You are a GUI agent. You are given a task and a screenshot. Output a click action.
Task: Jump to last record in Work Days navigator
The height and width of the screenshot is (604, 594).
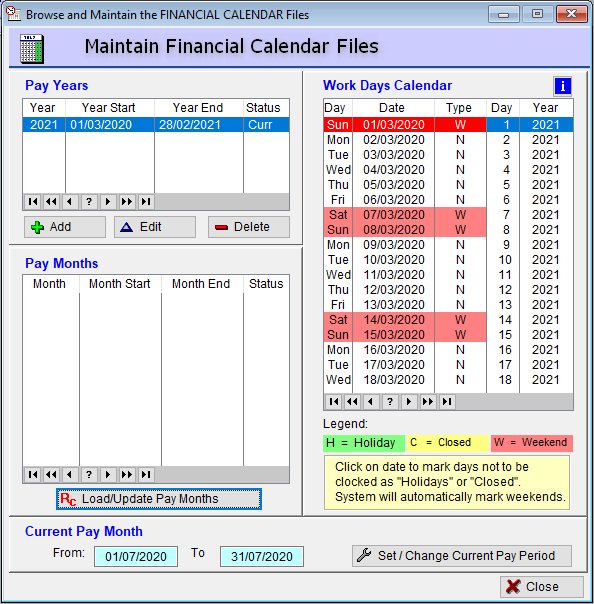pyautogui.click(x=446, y=402)
